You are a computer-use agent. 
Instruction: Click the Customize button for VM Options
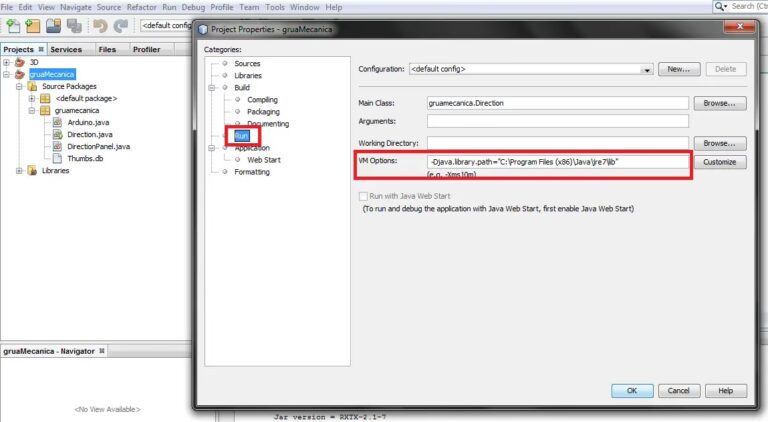720,162
